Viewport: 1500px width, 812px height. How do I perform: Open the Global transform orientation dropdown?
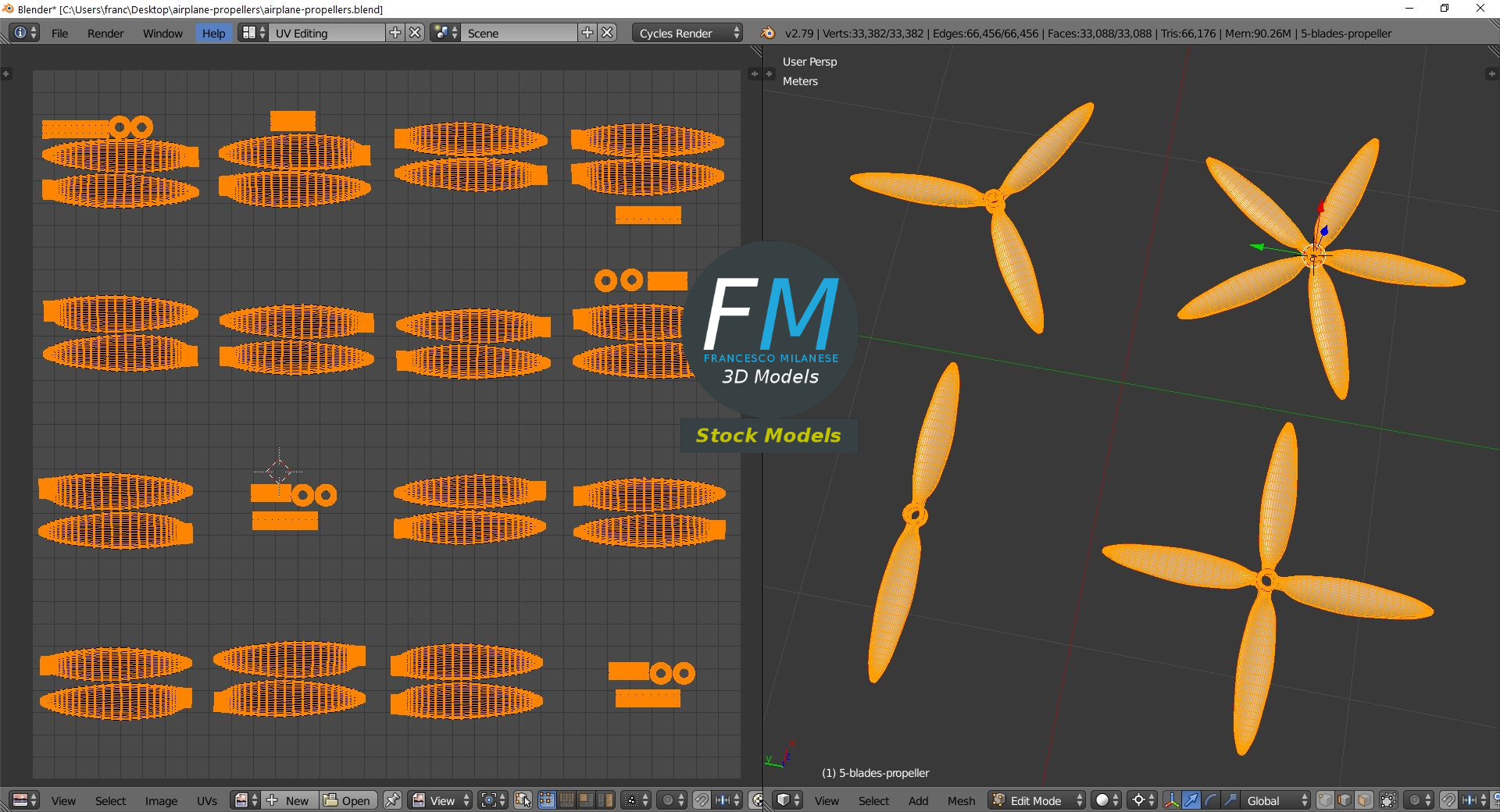pyautogui.click(x=1275, y=800)
